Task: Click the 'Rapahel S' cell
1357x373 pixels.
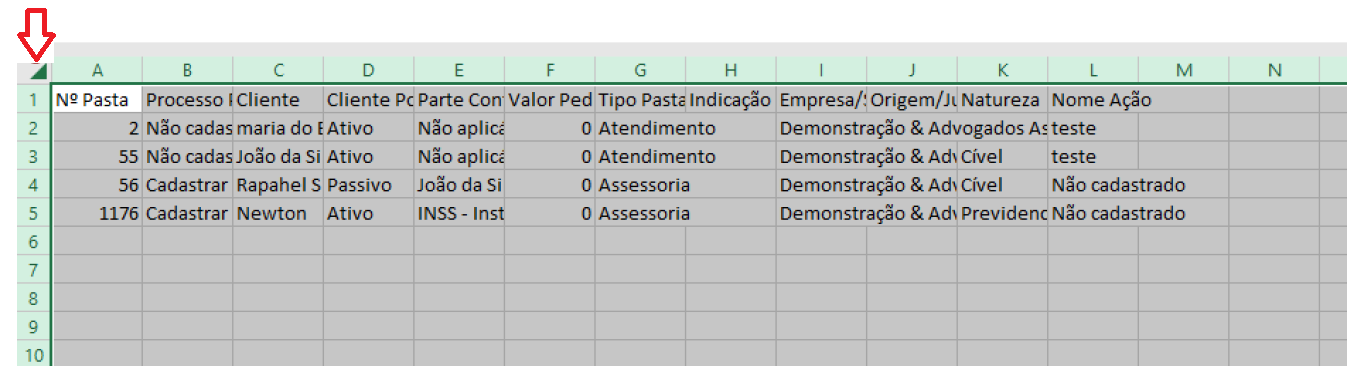Action: (x=278, y=185)
